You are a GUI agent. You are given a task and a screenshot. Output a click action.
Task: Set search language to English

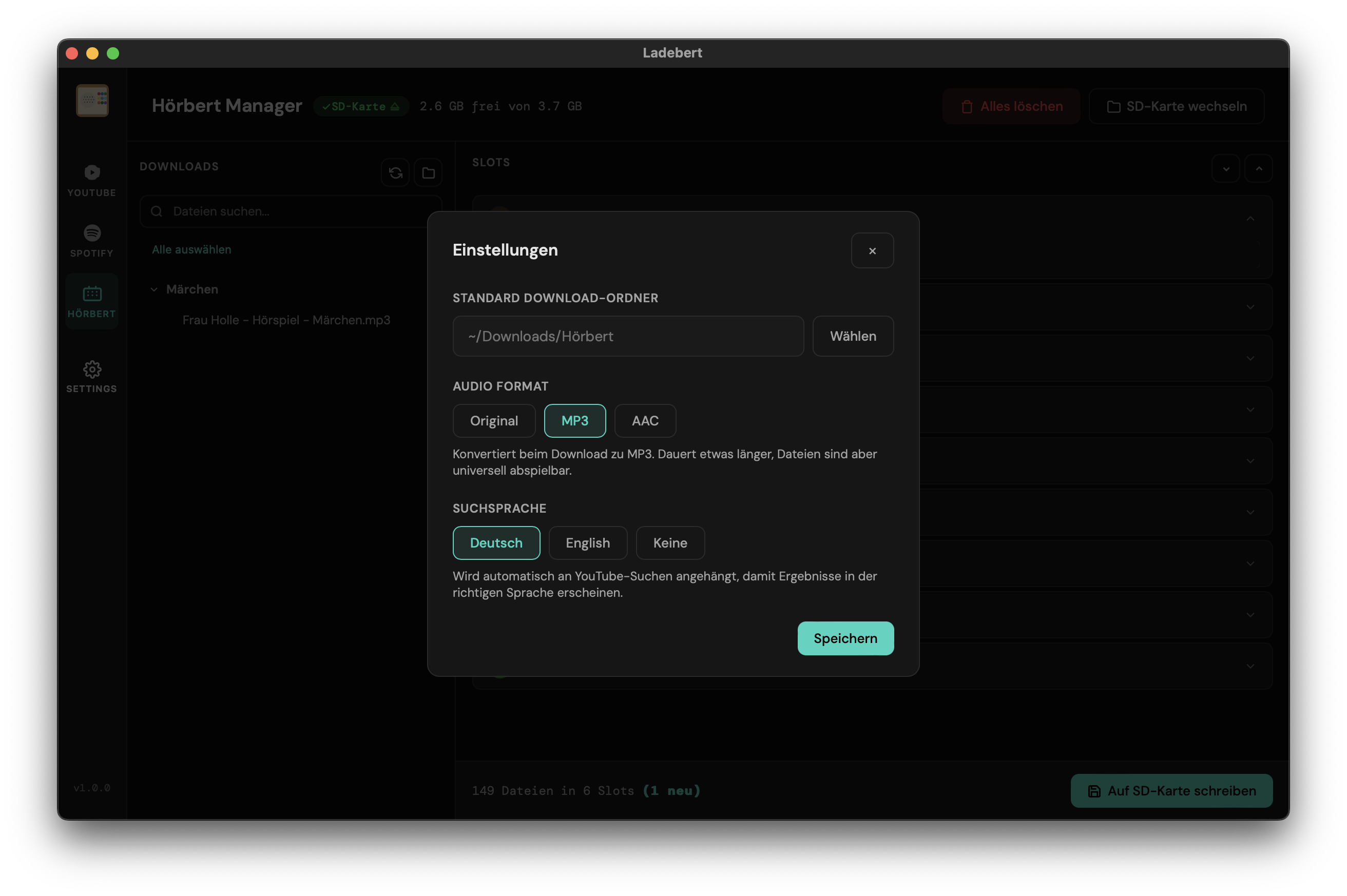tap(587, 543)
